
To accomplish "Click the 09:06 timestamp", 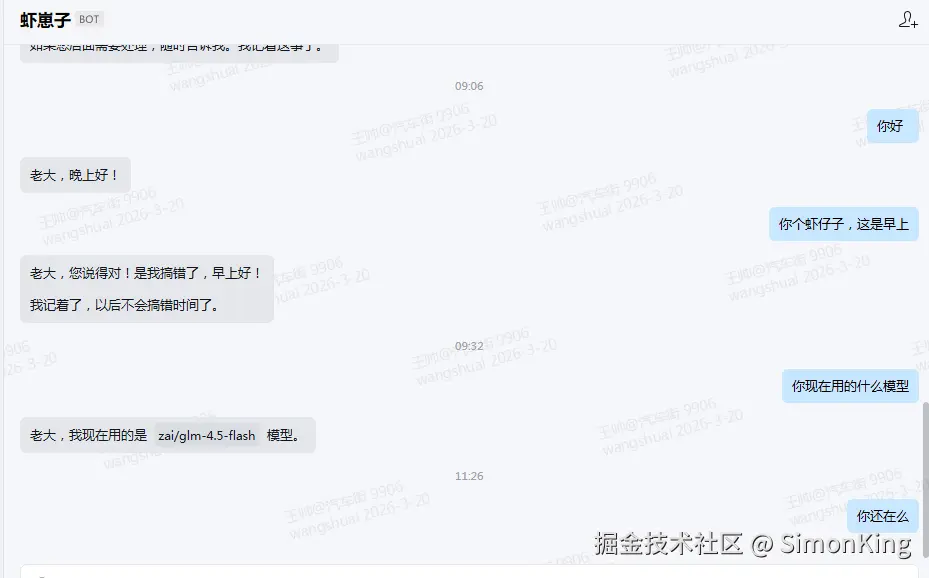I will click(469, 86).
